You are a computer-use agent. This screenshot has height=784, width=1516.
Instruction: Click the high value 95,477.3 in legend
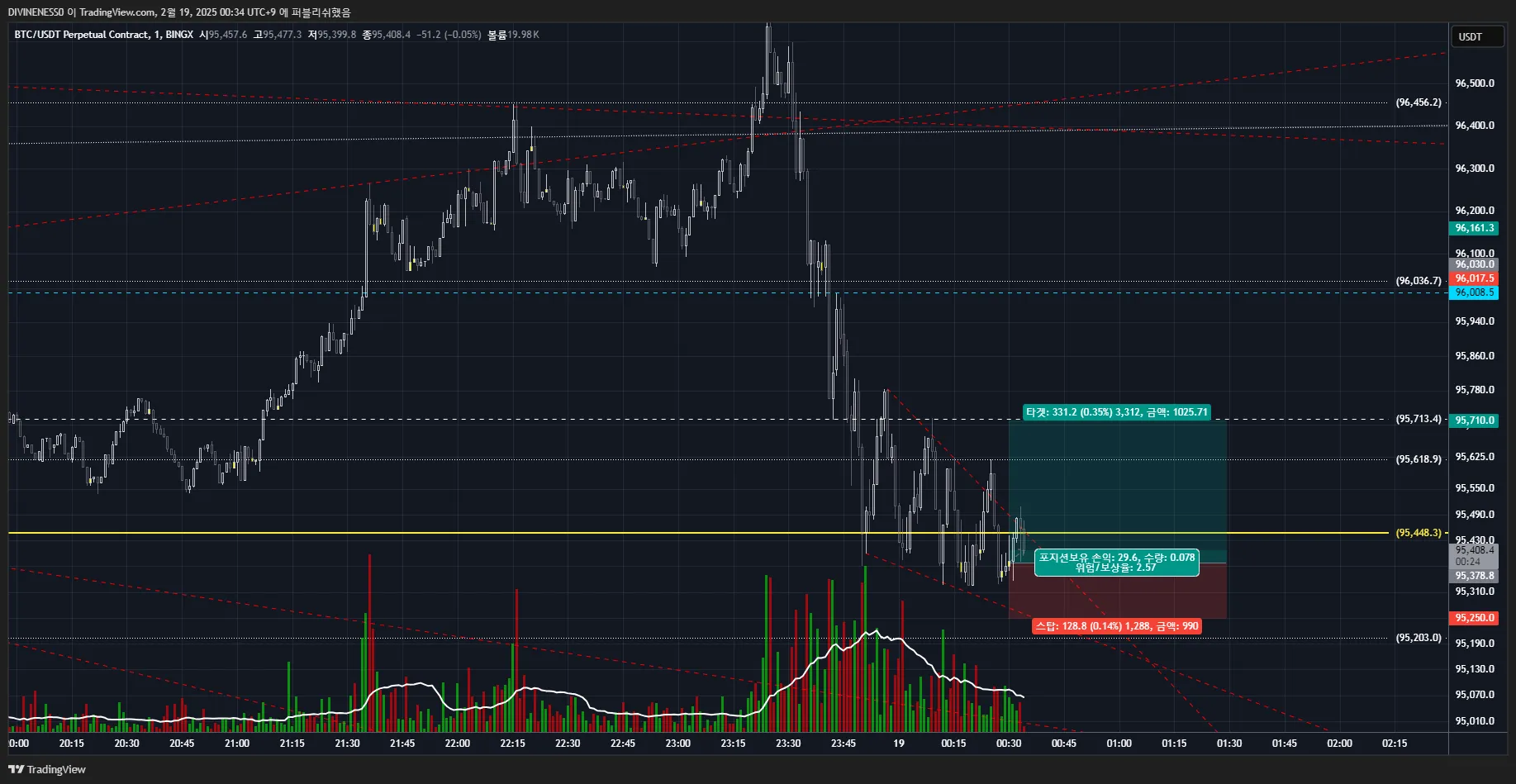tap(283, 35)
